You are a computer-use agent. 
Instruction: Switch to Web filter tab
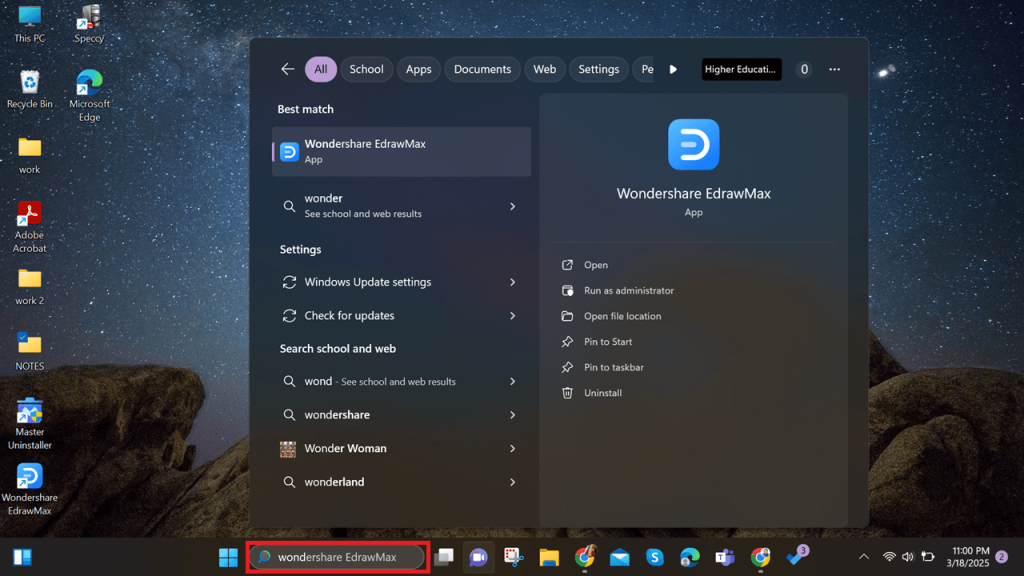pos(545,69)
